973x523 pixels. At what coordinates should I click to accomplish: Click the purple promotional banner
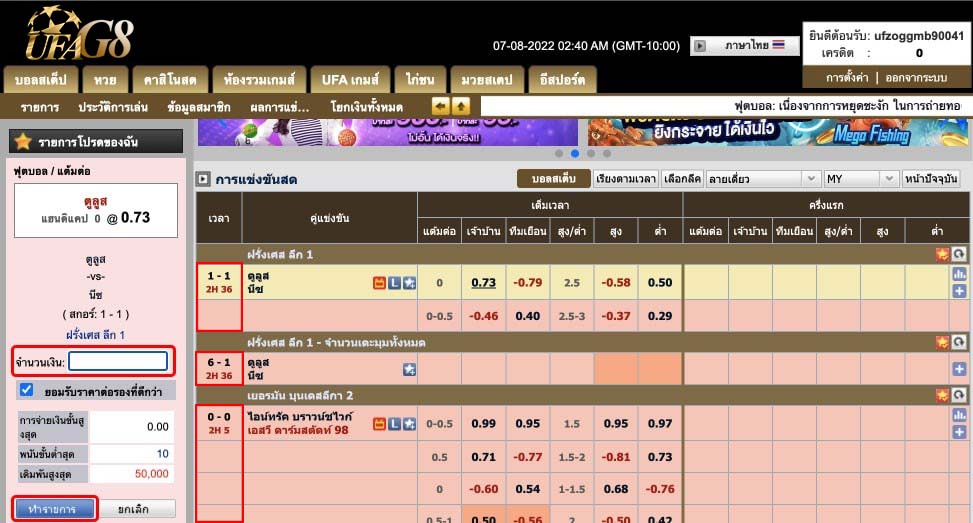pos(388,132)
